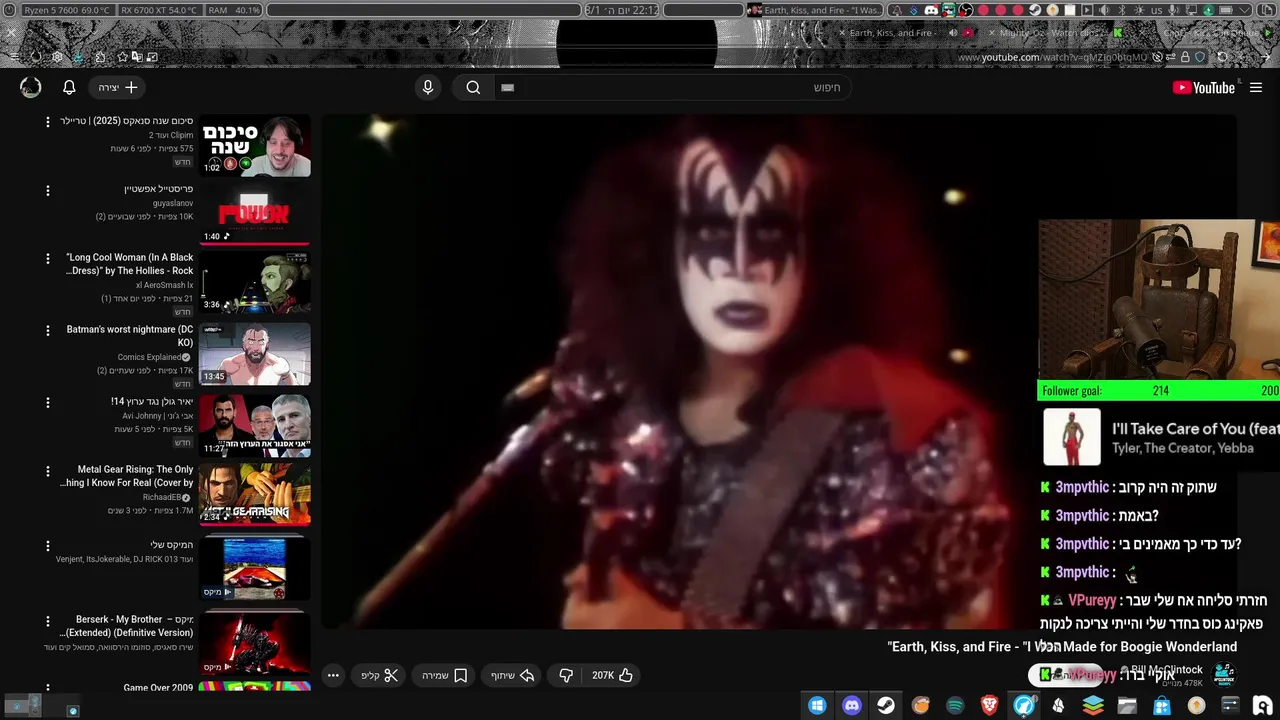Image resolution: width=1280 pixels, height=720 pixels.
Task: Go to YouTube home via logo
Action: click(x=1204, y=87)
